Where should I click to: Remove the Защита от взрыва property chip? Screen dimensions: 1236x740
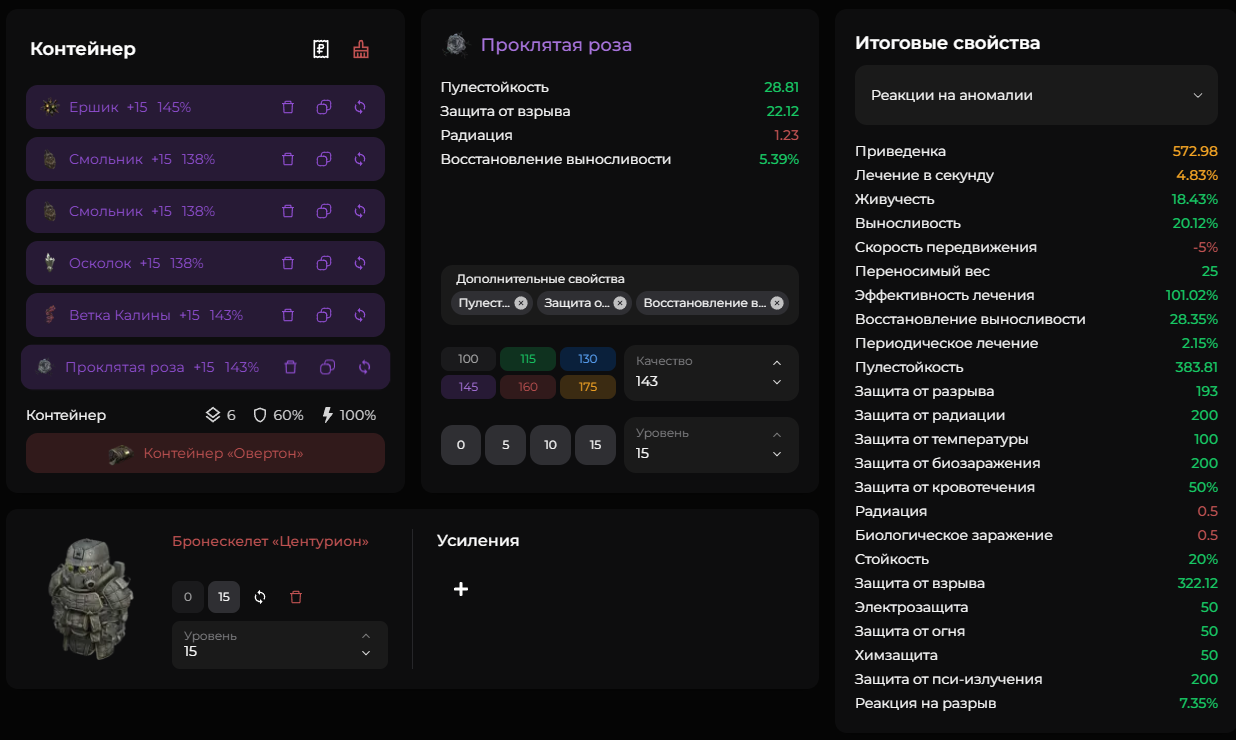620,303
